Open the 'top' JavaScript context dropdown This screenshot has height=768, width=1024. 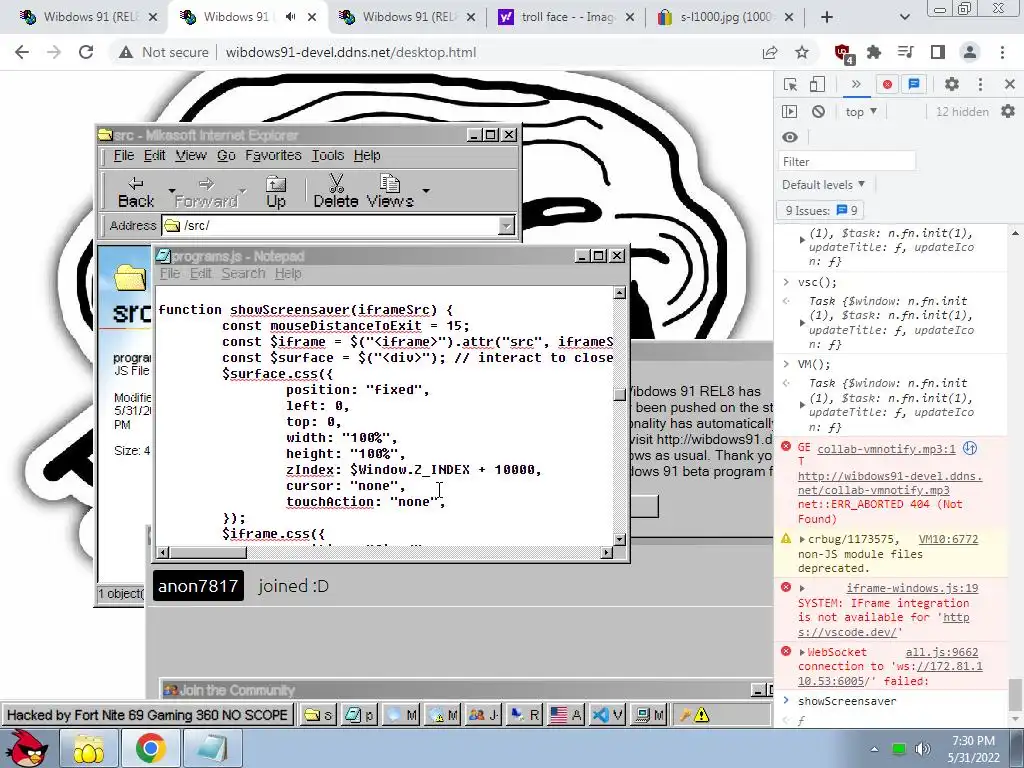[861, 112]
